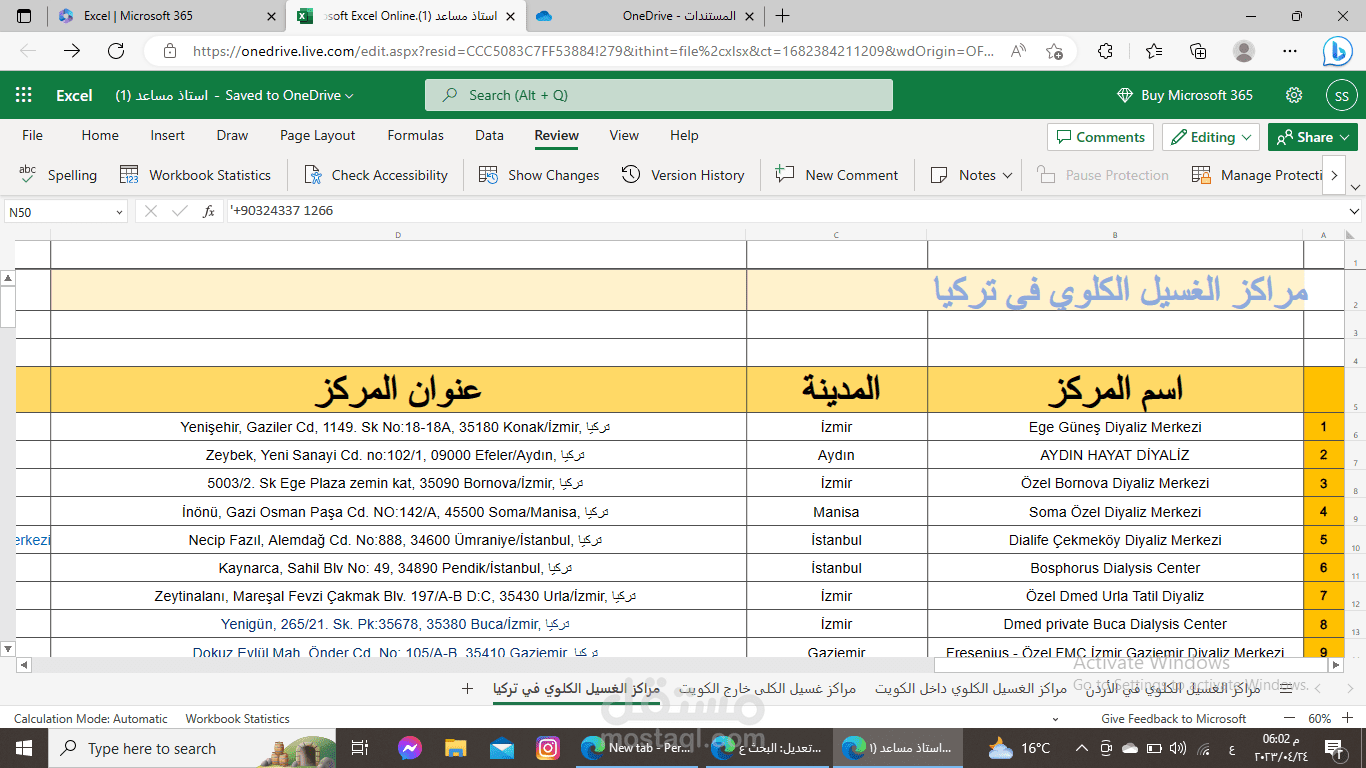Open Excel settings gear
The width and height of the screenshot is (1366, 768).
[x=1294, y=95]
